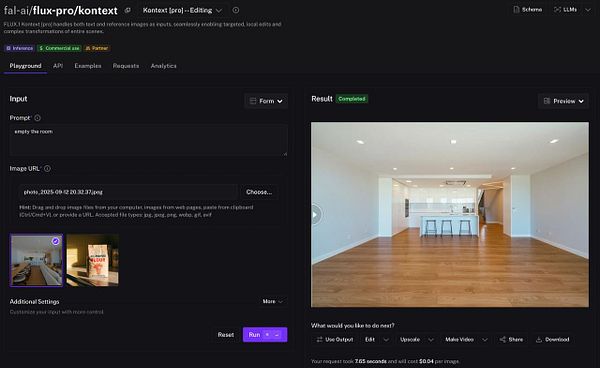Click the Make Video button
This screenshot has height=368, width=600.
(x=459, y=340)
